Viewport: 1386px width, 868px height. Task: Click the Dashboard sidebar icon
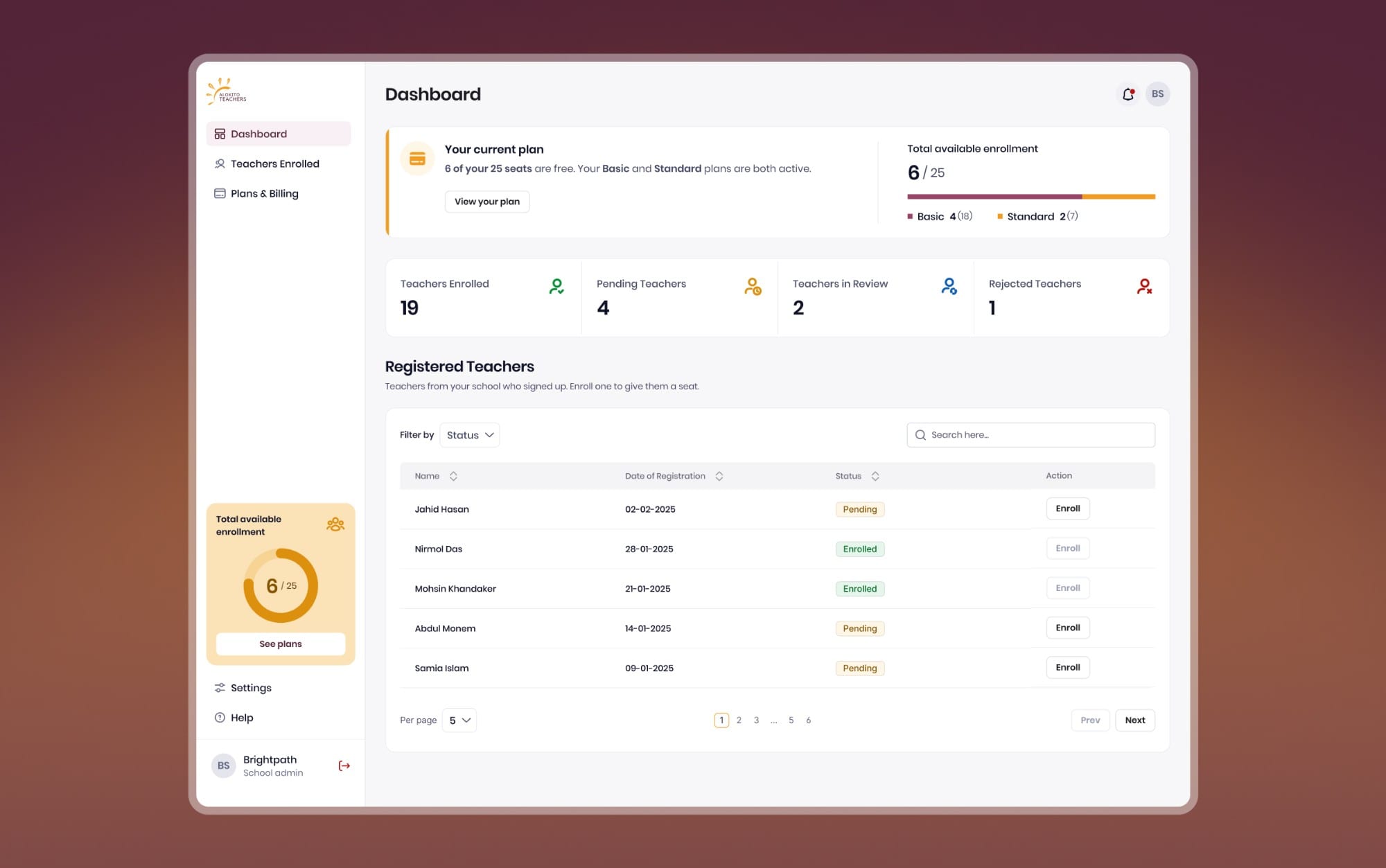click(220, 134)
